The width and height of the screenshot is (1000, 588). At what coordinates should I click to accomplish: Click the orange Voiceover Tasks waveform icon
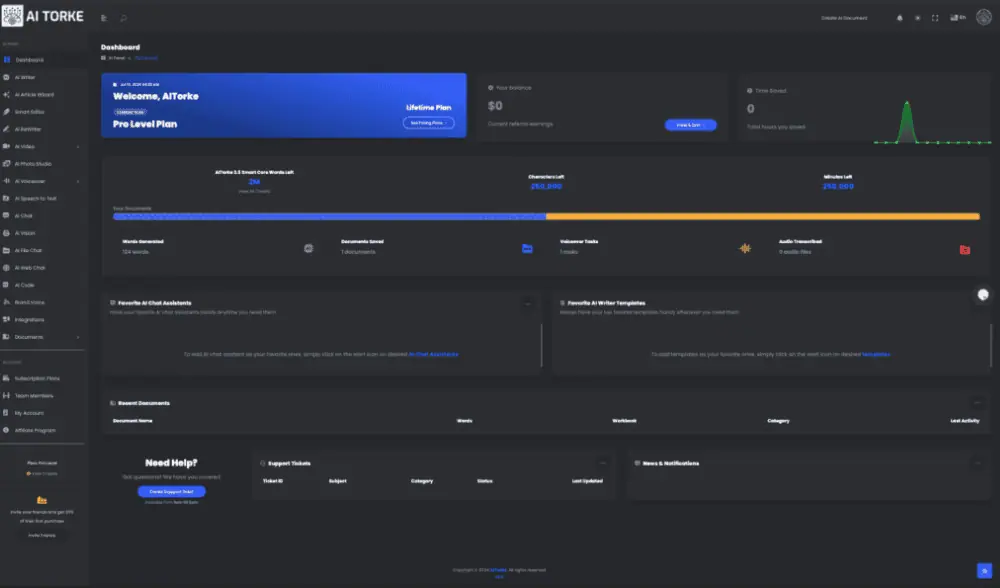(x=745, y=248)
